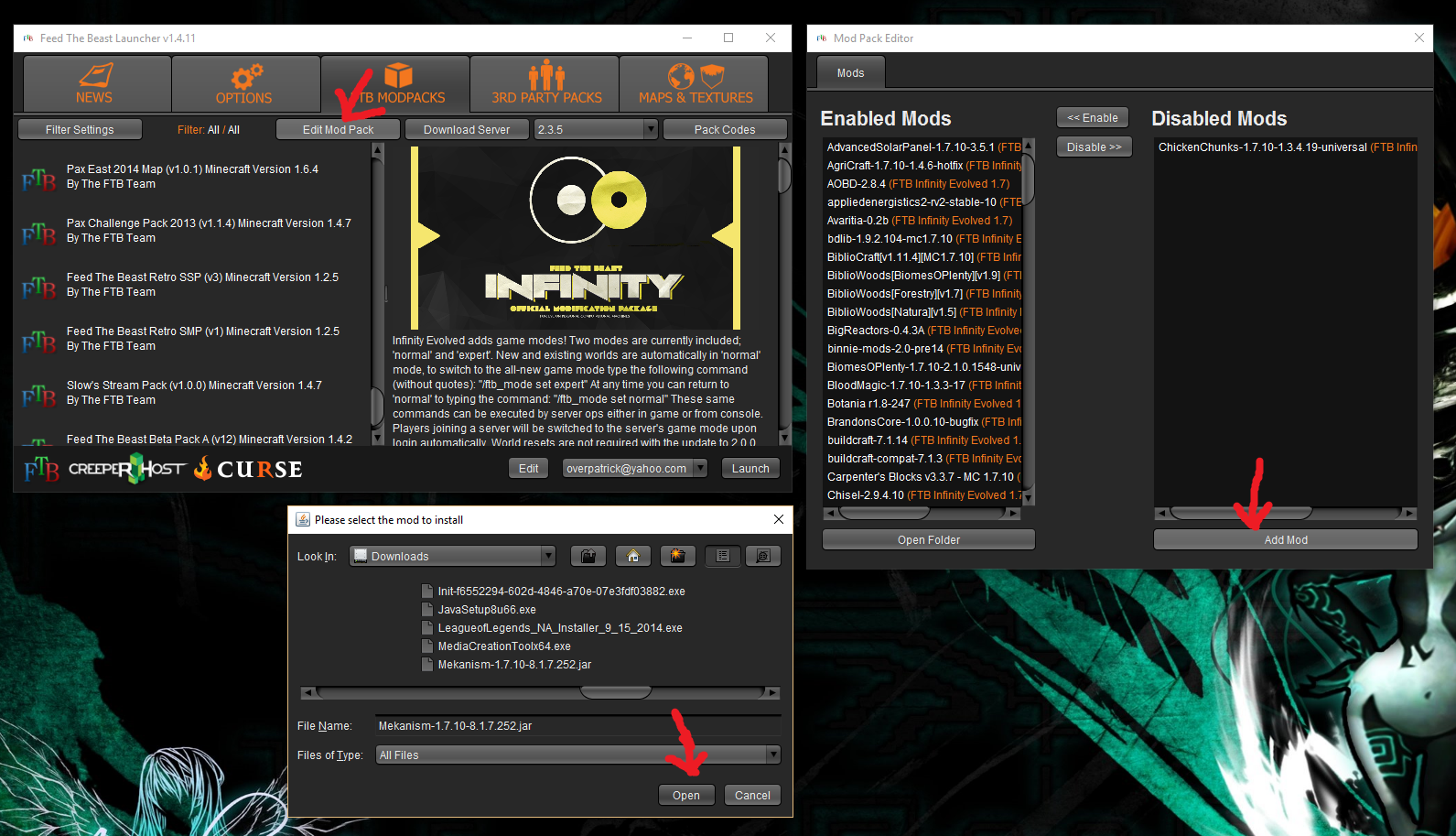Click the file icon beside MediaCreationToolx64.exe

426,646
